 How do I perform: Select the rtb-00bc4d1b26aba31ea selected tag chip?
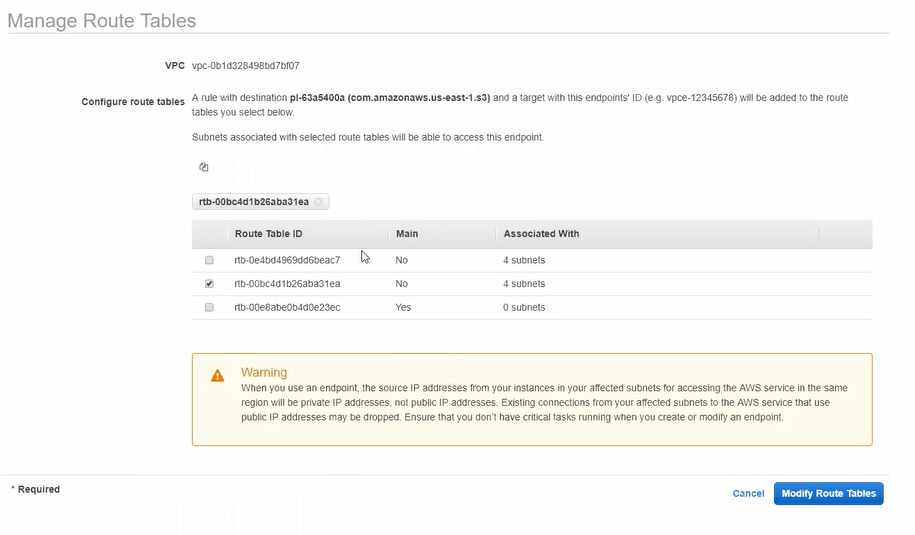[x=253, y=202]
